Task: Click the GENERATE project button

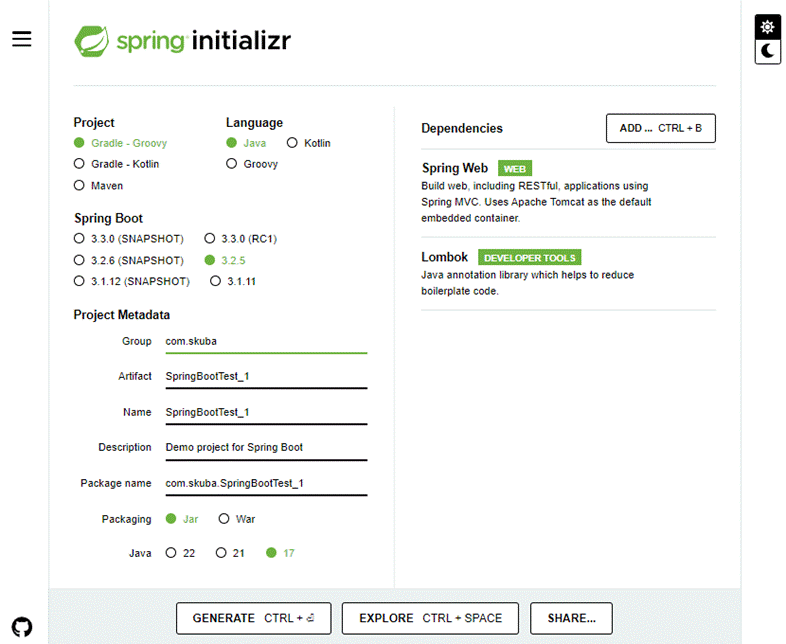Action: (254, 618)
